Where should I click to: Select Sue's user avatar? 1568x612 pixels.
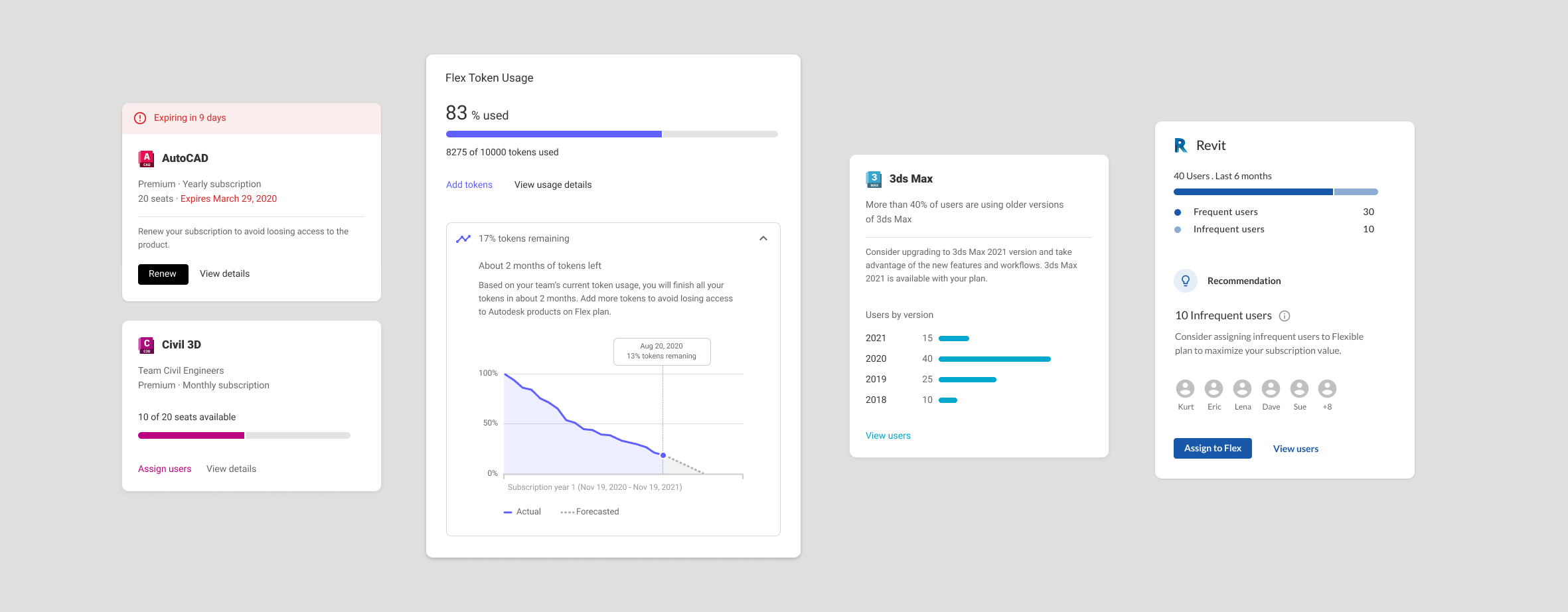pyautogui.click(x=1299, y=388)
